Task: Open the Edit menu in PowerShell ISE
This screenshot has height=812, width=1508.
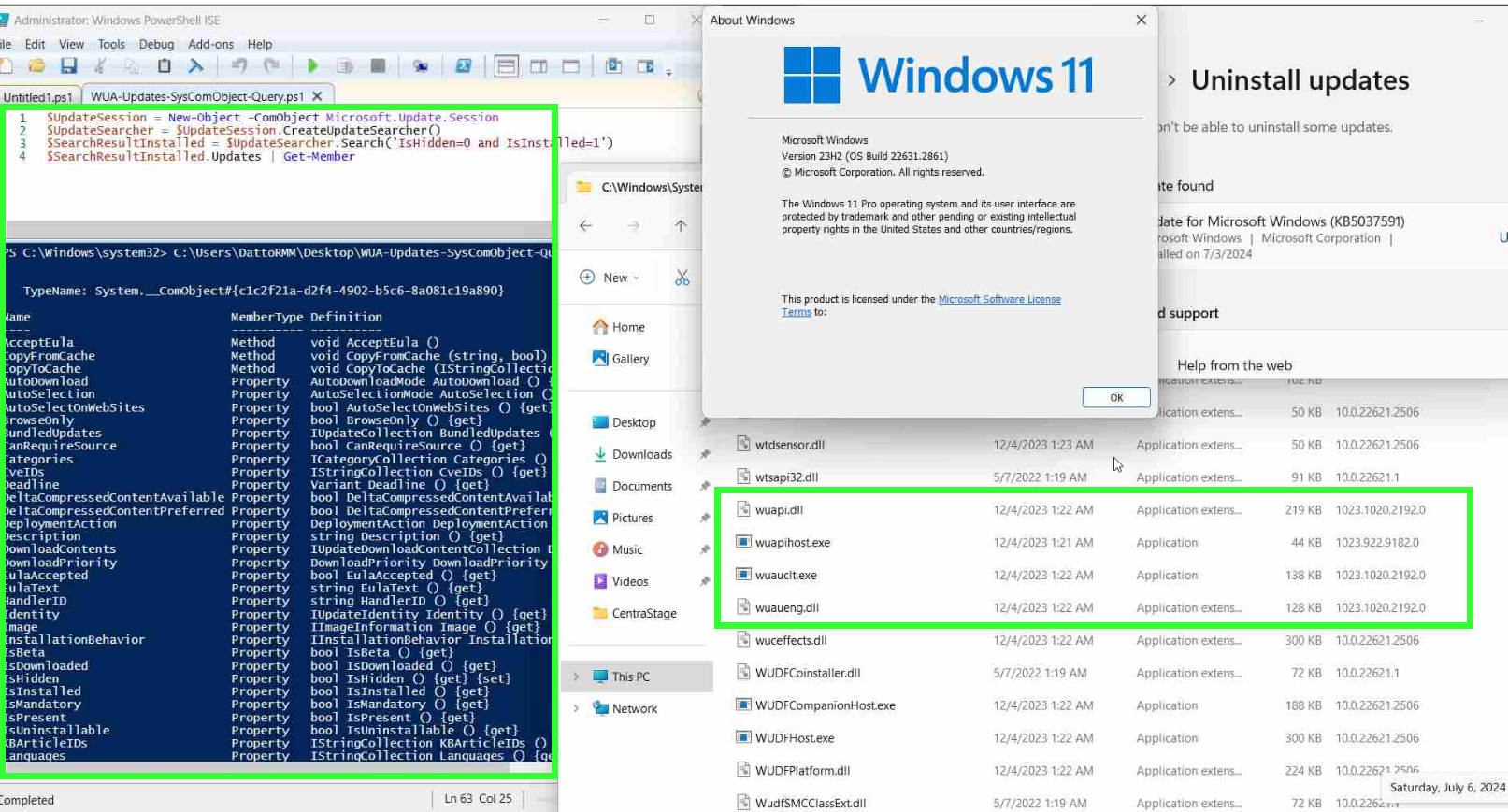Action: [35, 44]
